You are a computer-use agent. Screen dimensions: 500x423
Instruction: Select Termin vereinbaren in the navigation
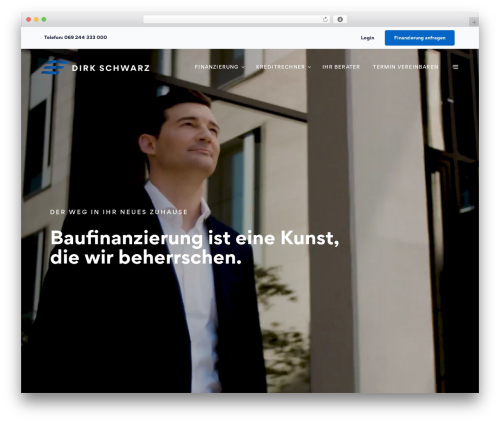click(405, 67)
